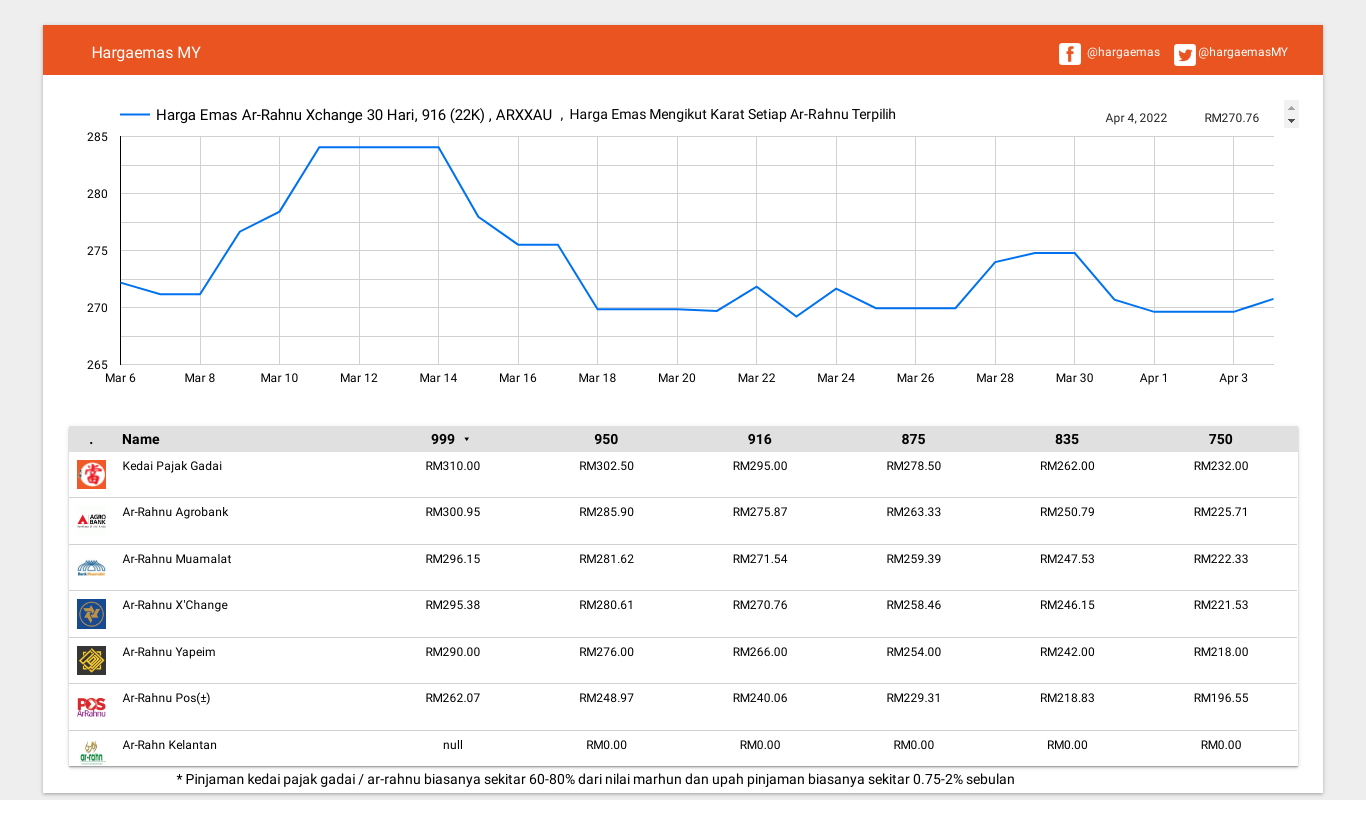Select the Ar-Rahnu Agrobank row name
Image resolution: width=1366 pixels, height=823 pixels.
point(175,512)
